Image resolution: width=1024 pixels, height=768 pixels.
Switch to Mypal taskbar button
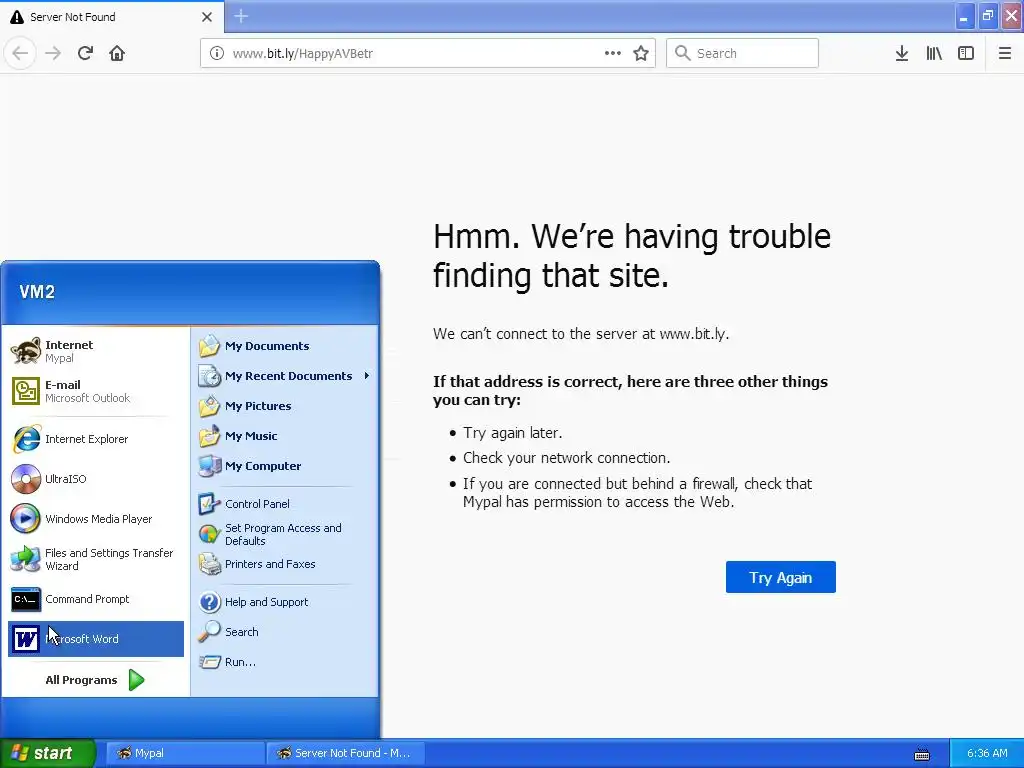pyautogui.click(x=185, y=753)
